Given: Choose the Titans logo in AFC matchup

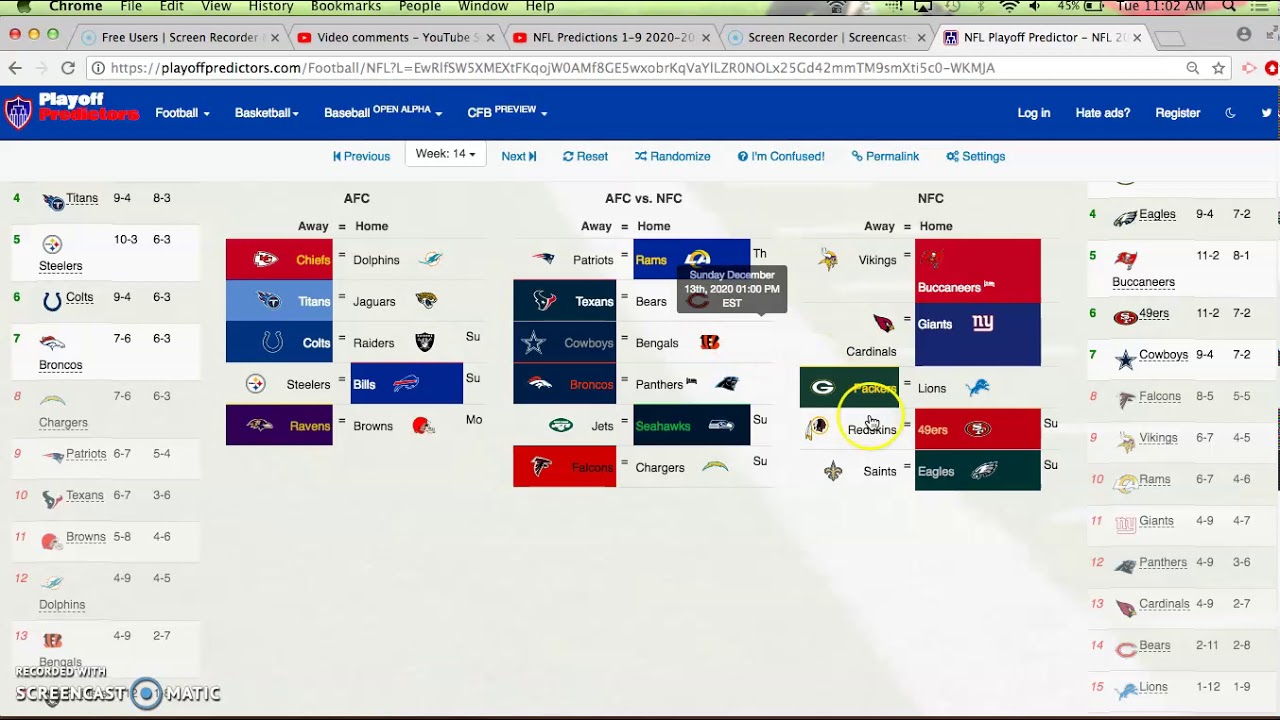Looking at the screenshot, I should tap(268, 301).
